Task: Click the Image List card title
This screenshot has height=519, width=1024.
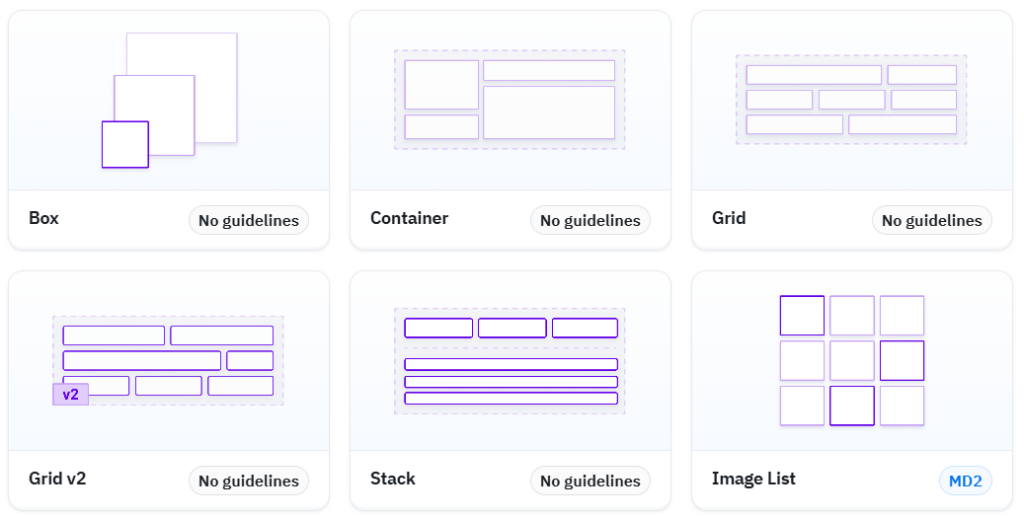Action: coord(754,479)
